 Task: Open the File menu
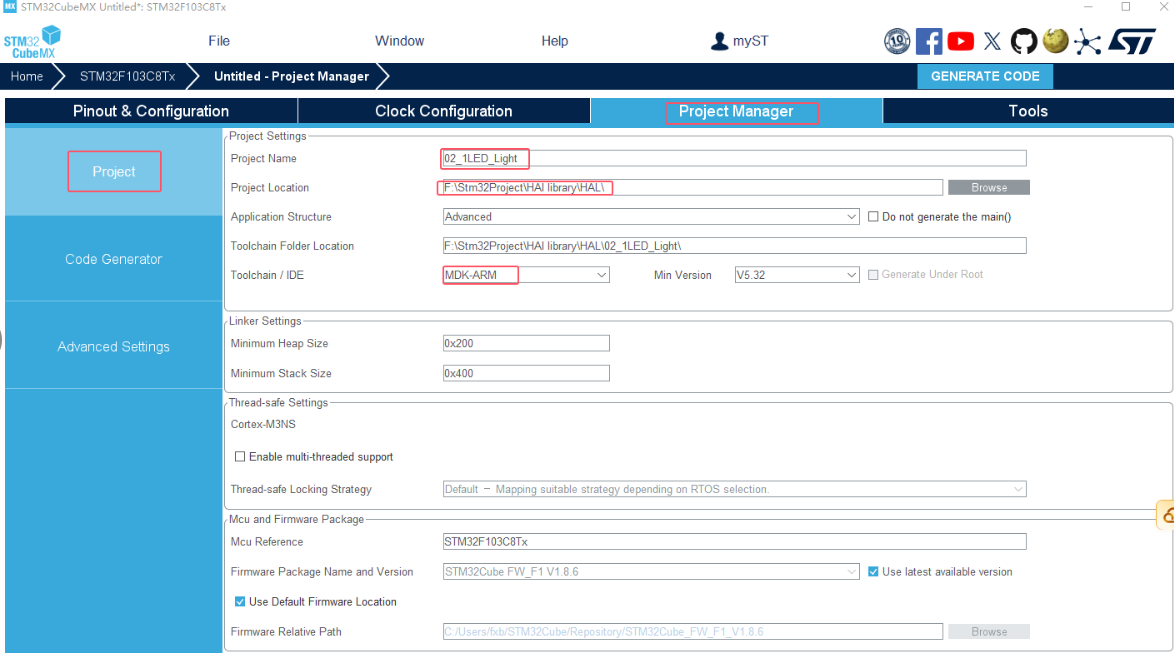click(x=219, y=41)
